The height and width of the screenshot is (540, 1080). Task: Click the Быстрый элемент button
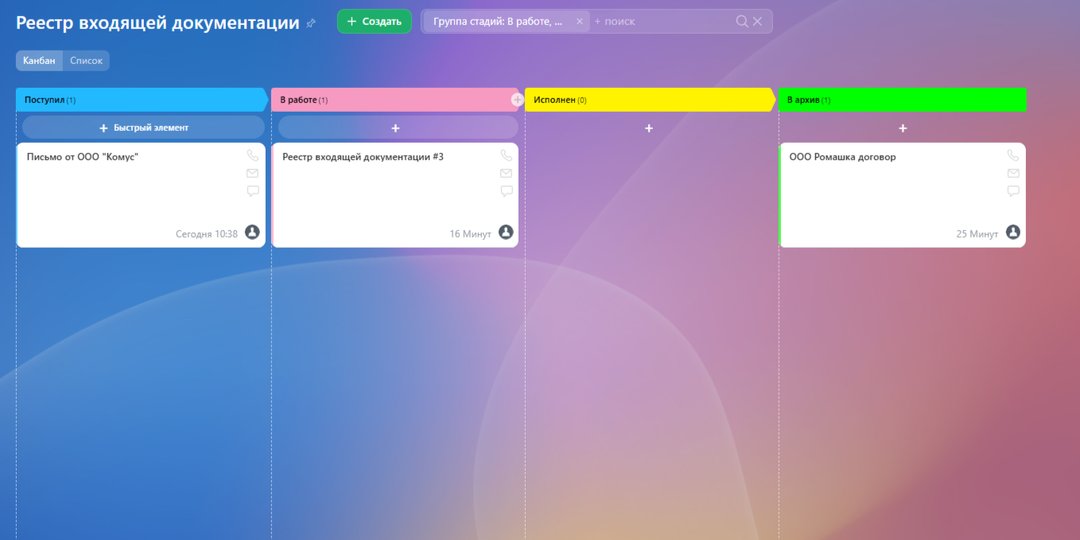(143, 127)
